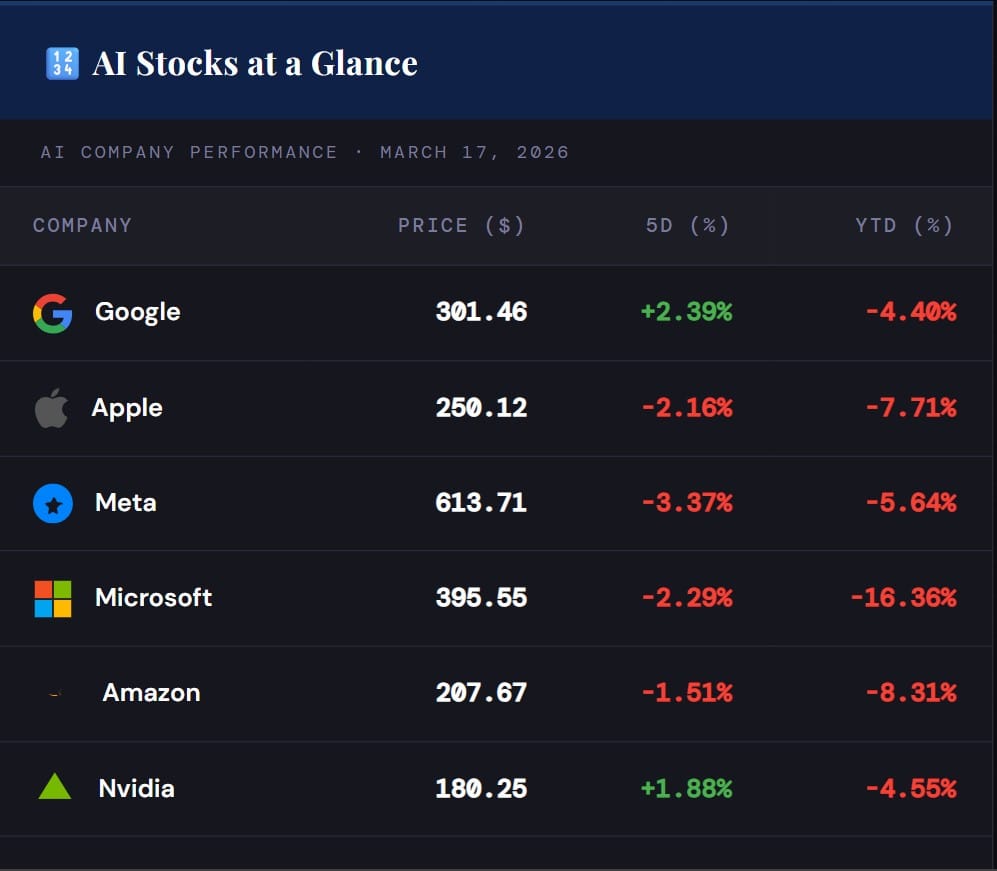Click the AI Stocks at a Glance title
997x871 pixels.
pos(255,64)
